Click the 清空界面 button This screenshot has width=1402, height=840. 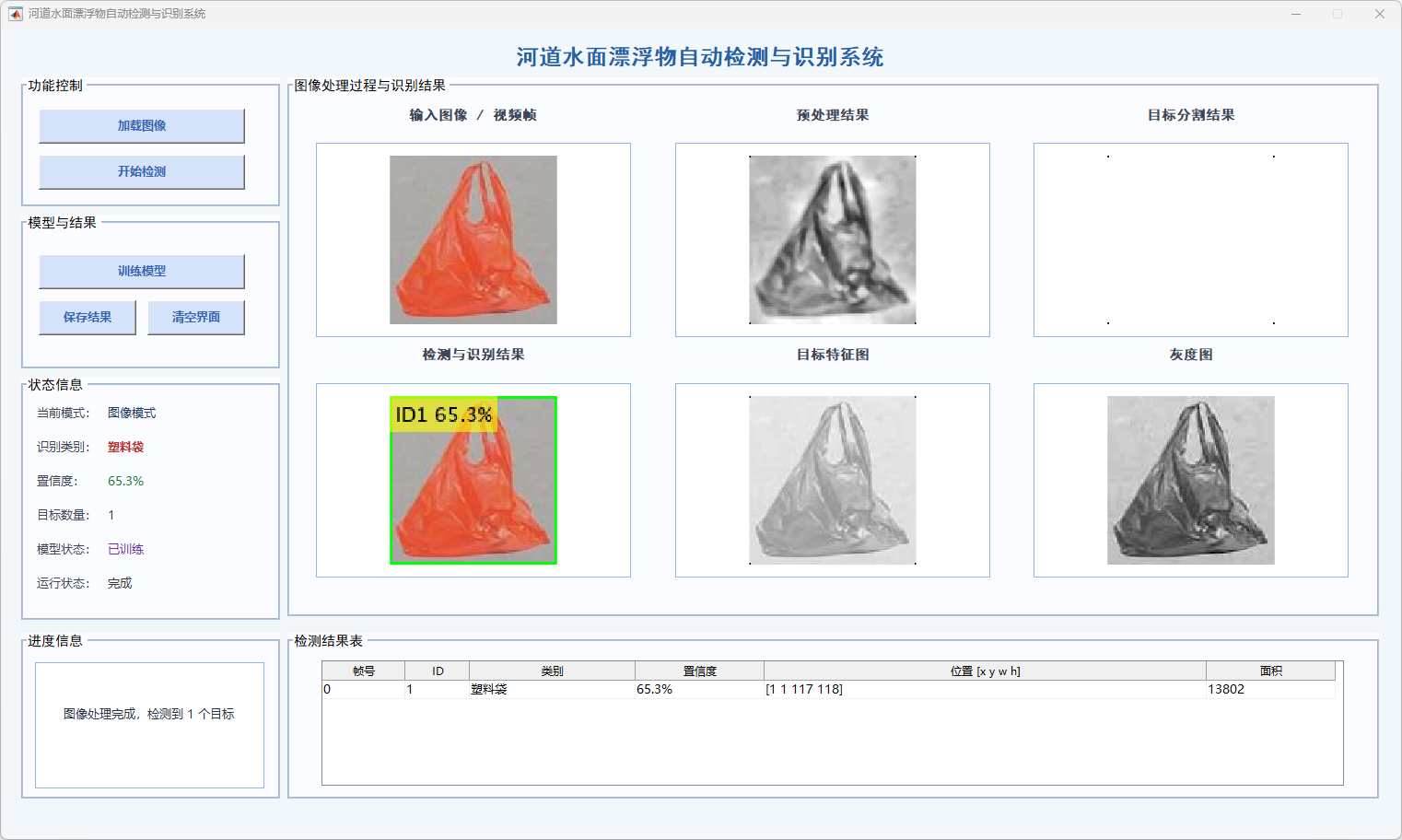pos(196,318)
